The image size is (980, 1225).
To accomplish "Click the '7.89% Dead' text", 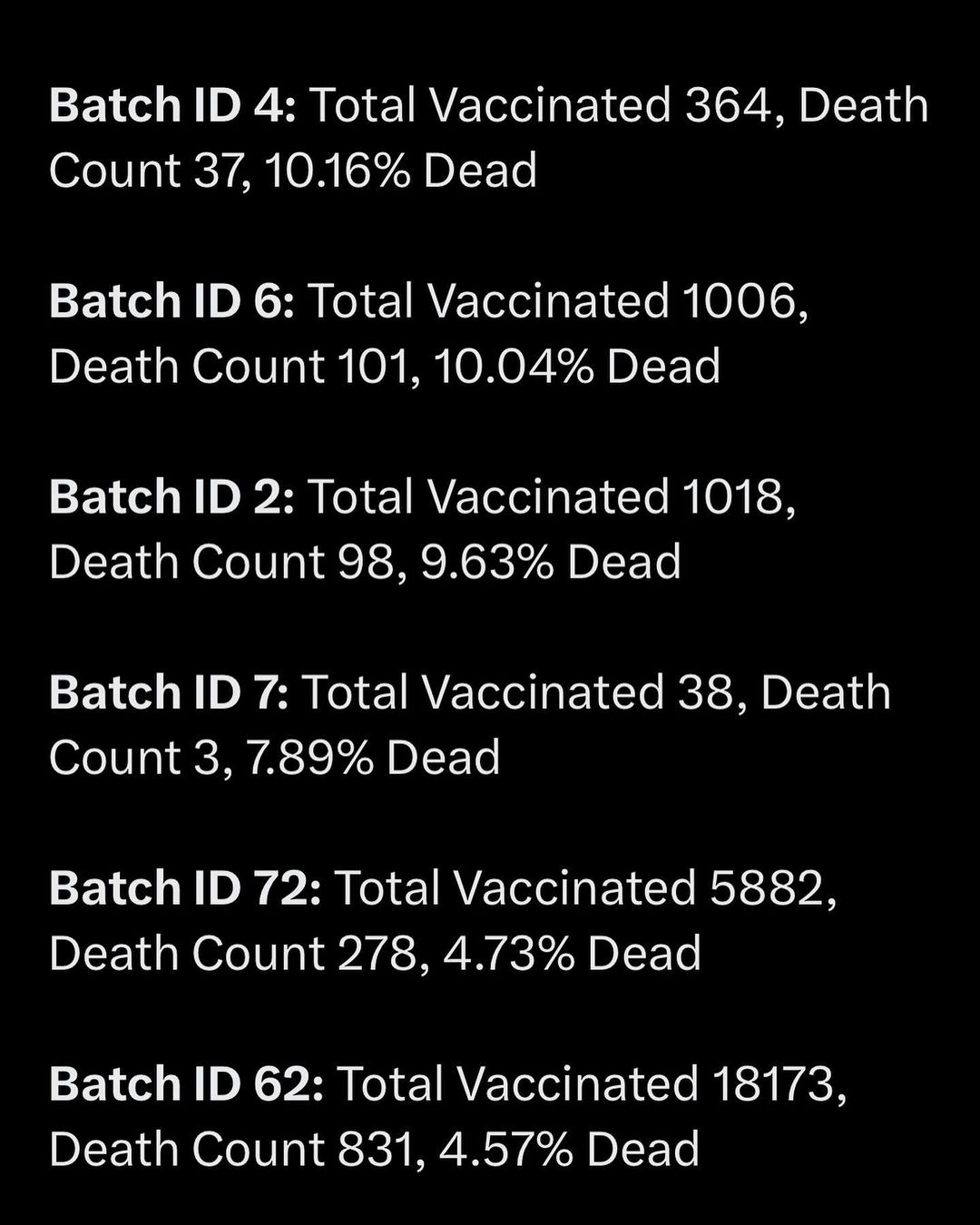I will coord(373,759).
